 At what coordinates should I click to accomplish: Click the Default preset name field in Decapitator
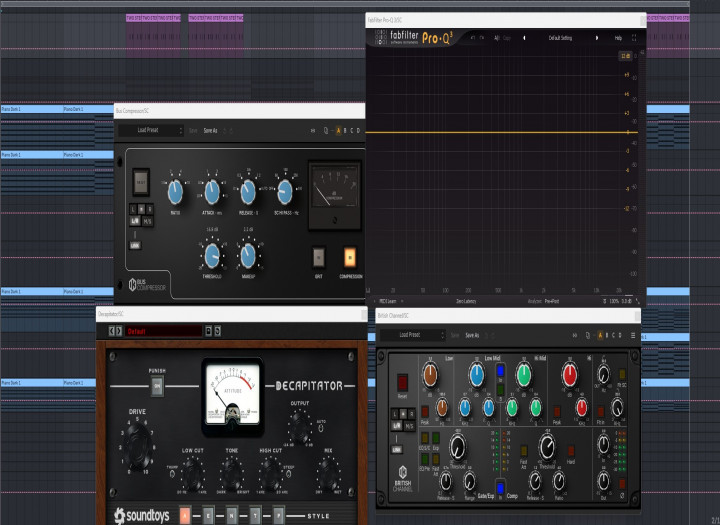pos(163,331)
